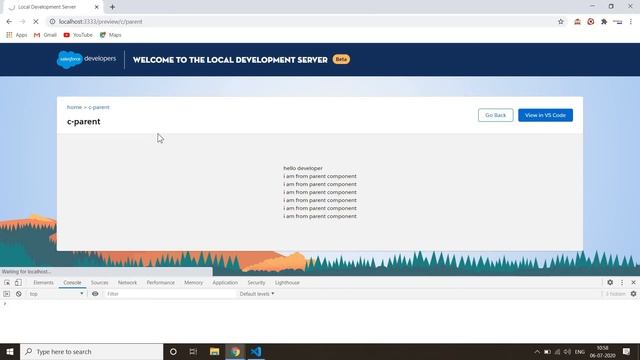640x360 pixels.
Task: Click the Salesforce developers logo
Action: tap(86, 60)
